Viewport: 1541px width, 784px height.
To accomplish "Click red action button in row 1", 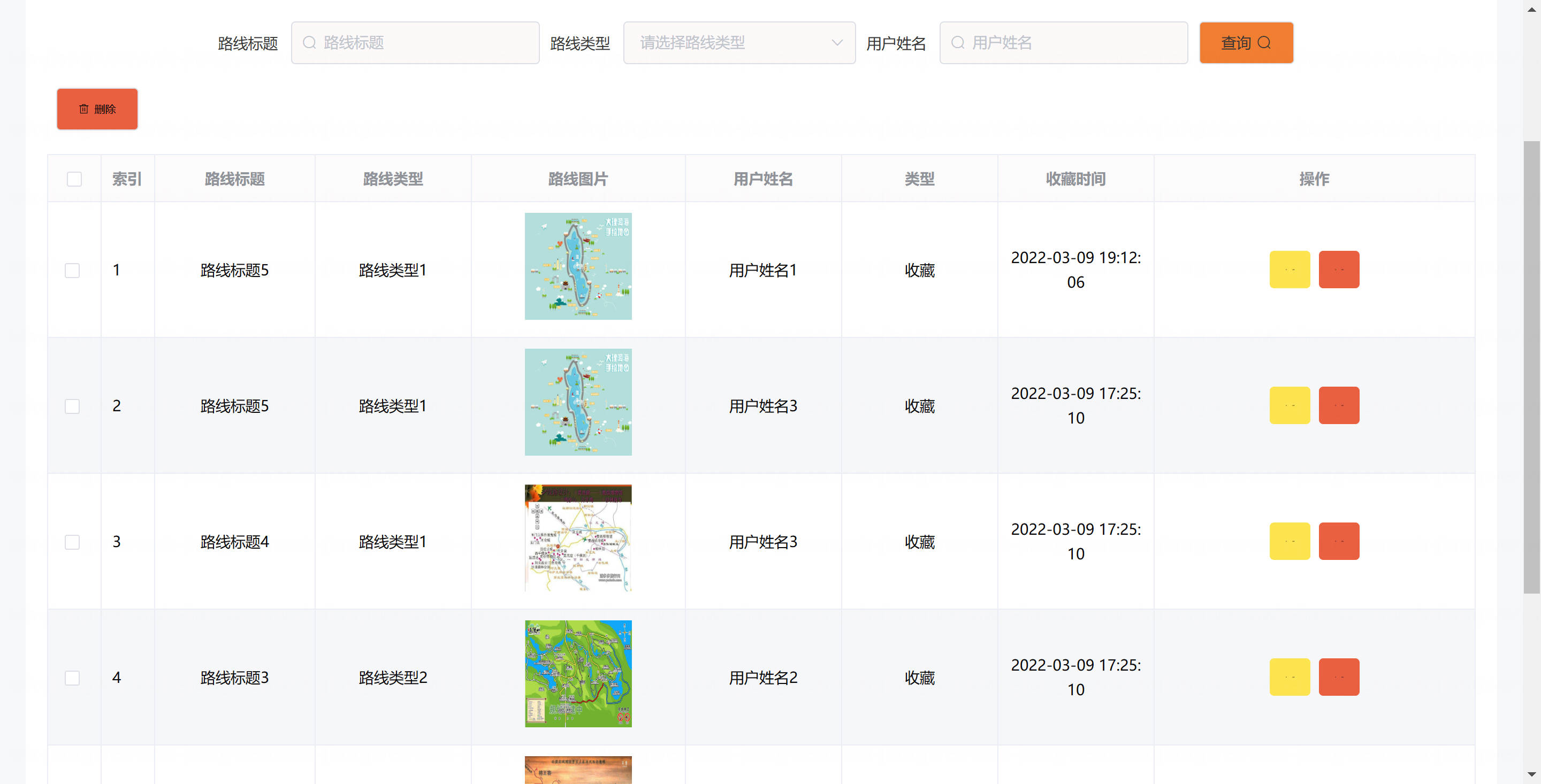I will pyautogui.click(x=1339, y=270).
